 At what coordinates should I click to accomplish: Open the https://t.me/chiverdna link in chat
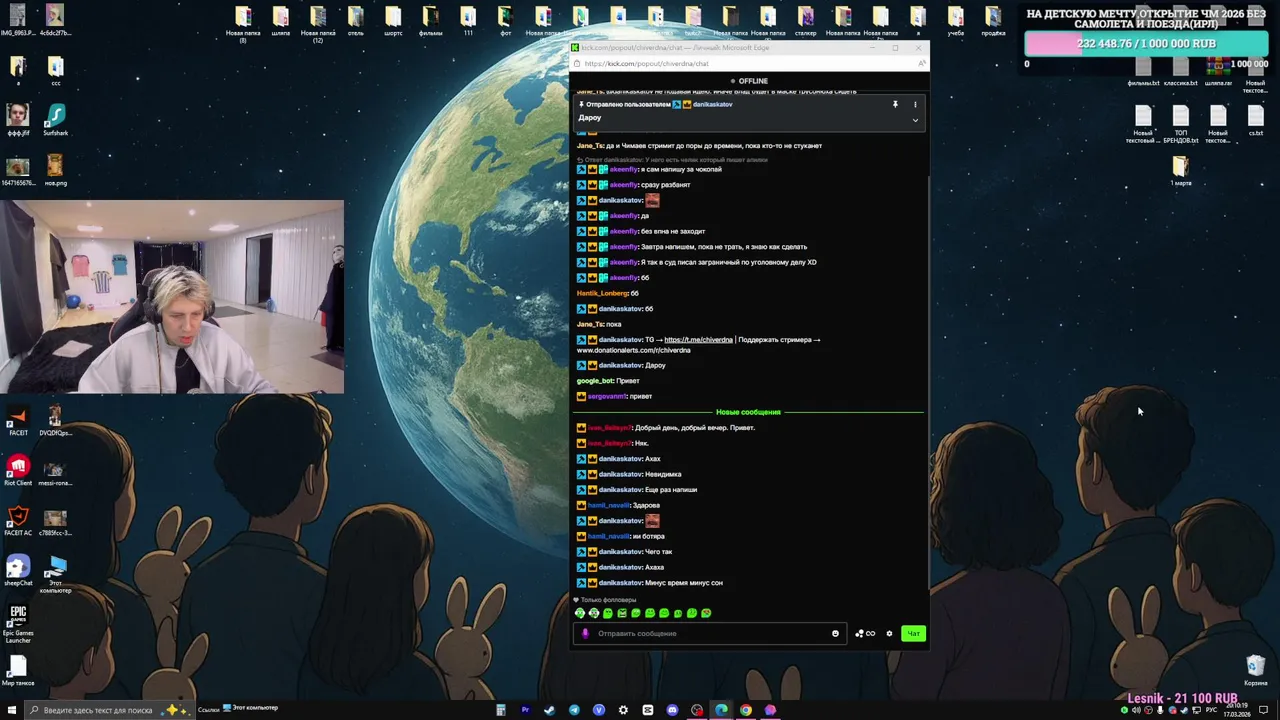pos(698,340)
